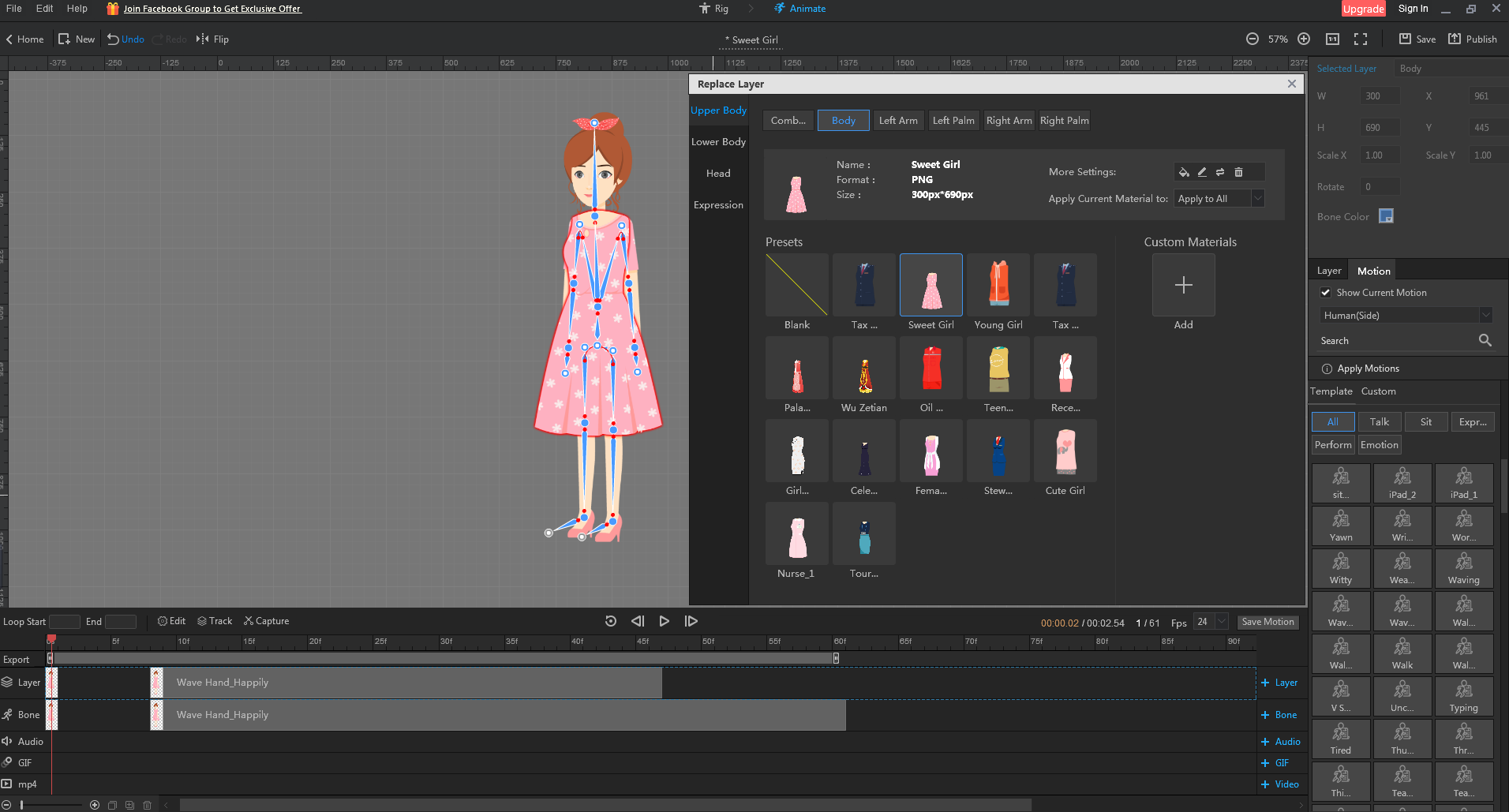Click the search magnifier icon in the Motion panel

coord(1485,340)
